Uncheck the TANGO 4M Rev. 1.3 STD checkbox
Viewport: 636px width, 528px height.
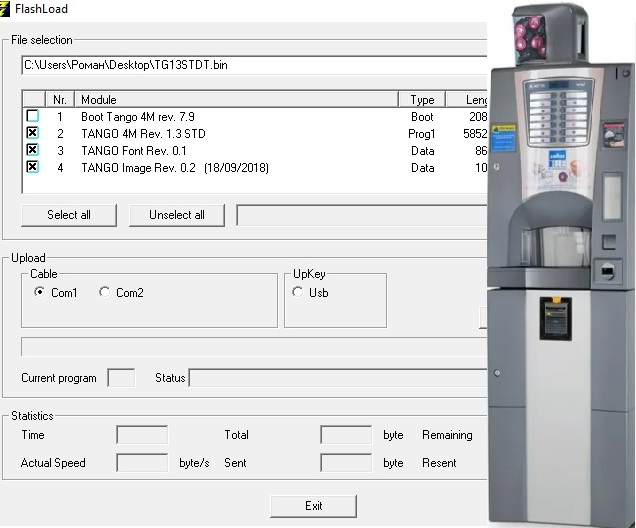(x=32, y=133)
